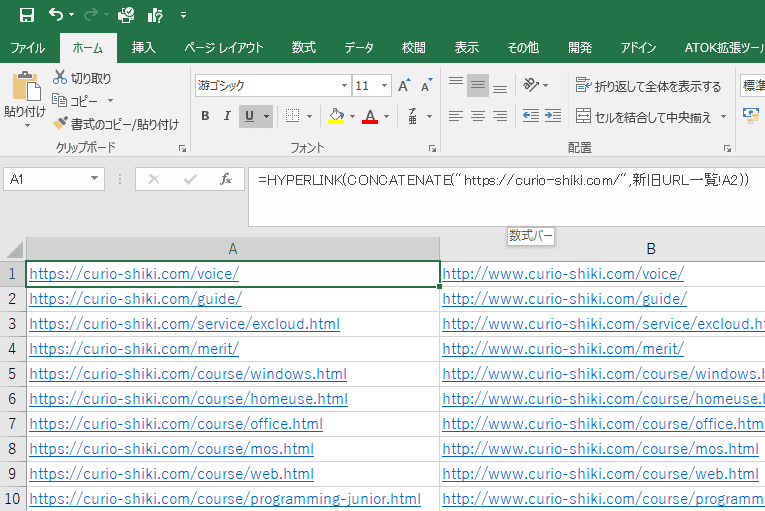Click the increase indent icon
The width and height of the screenshot is (765, 511).
[552, 116]
